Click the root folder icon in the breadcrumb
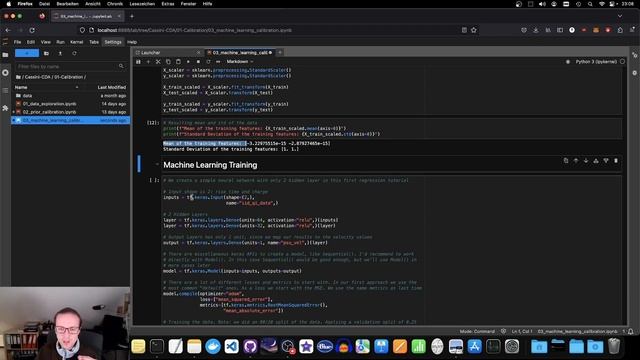 tap(18, 77)
